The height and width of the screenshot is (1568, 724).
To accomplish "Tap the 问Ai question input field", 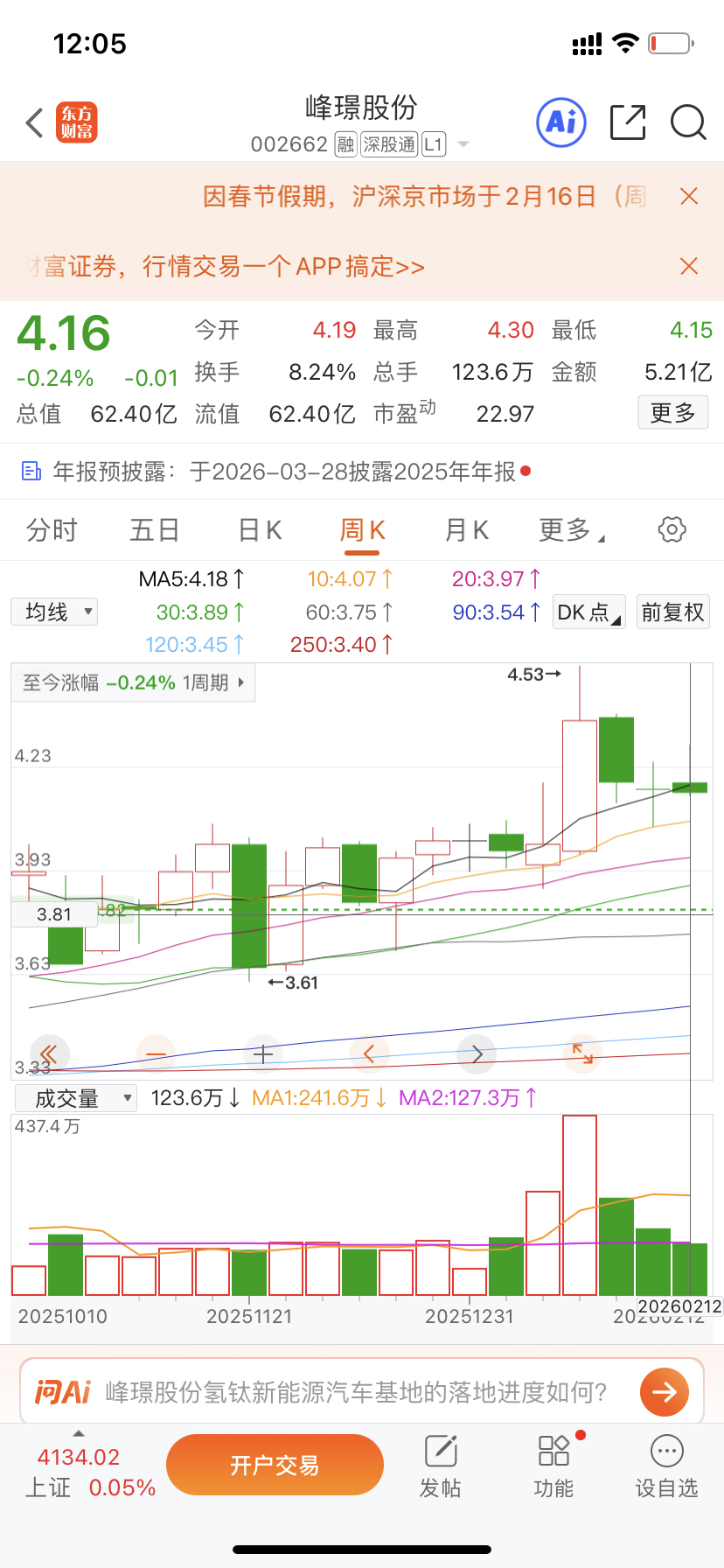I will [357, 1391].
